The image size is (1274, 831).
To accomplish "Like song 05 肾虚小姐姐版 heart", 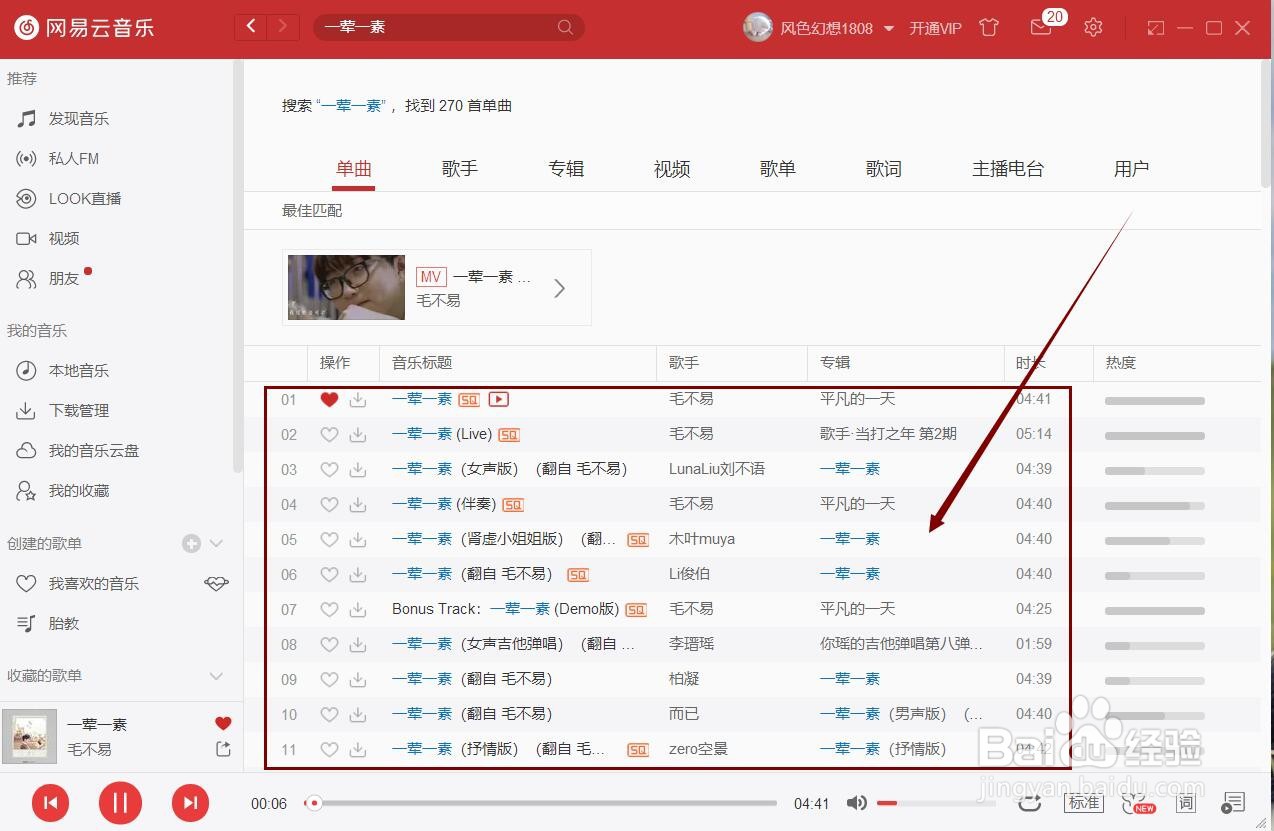I will [x=329, y=540].
